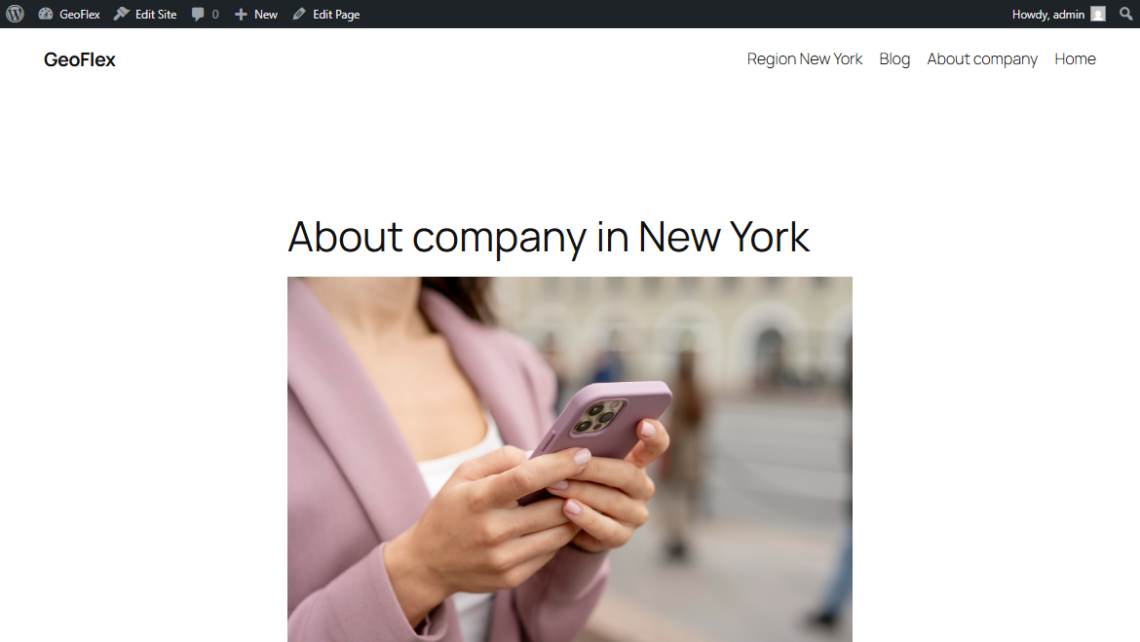Click the Edit Page text link
This screenshot has width=1140, height=642.
(x=336, y=14)
